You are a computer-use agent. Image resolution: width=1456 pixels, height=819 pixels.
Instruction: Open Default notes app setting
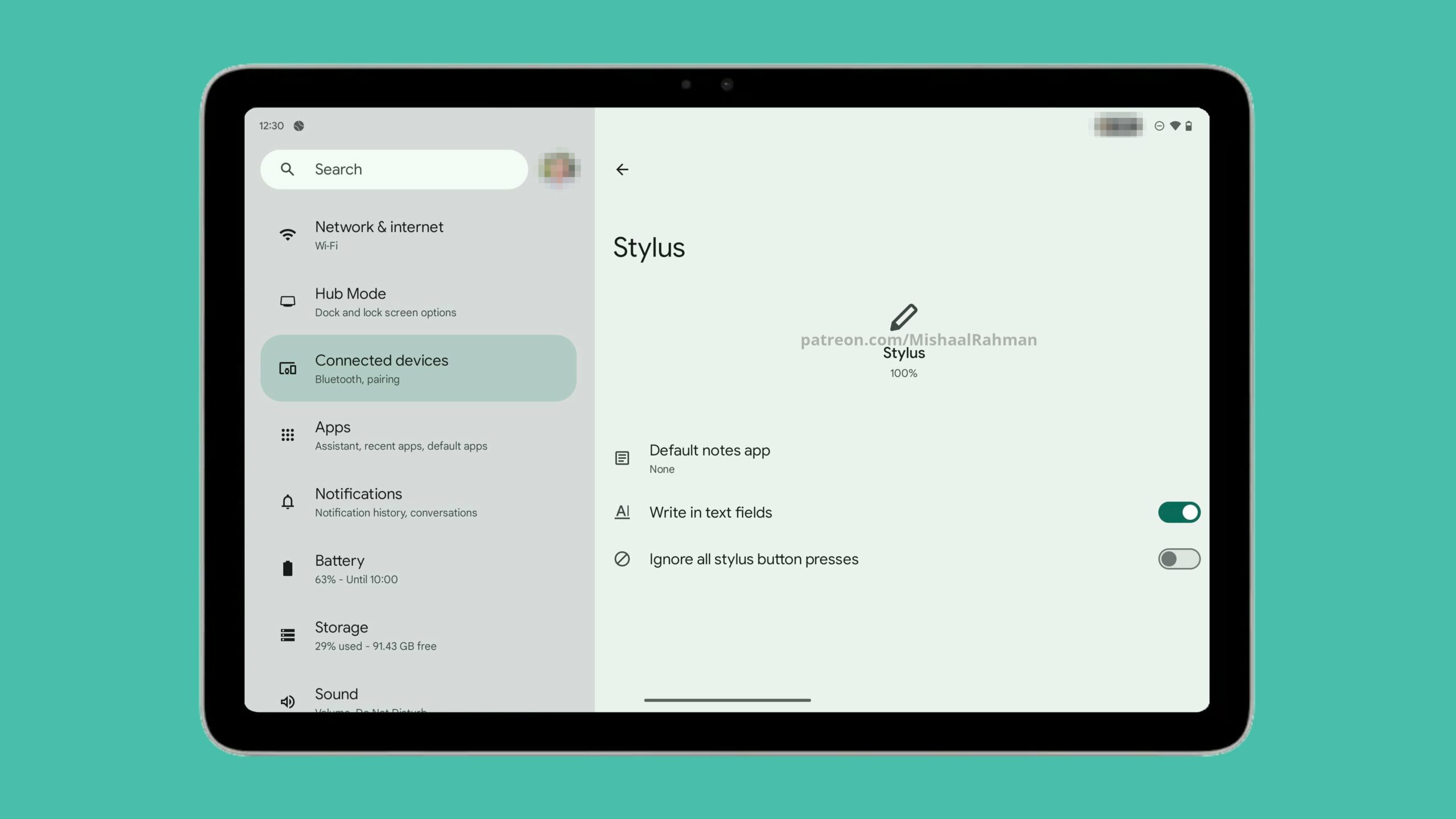tap(709, 458)
